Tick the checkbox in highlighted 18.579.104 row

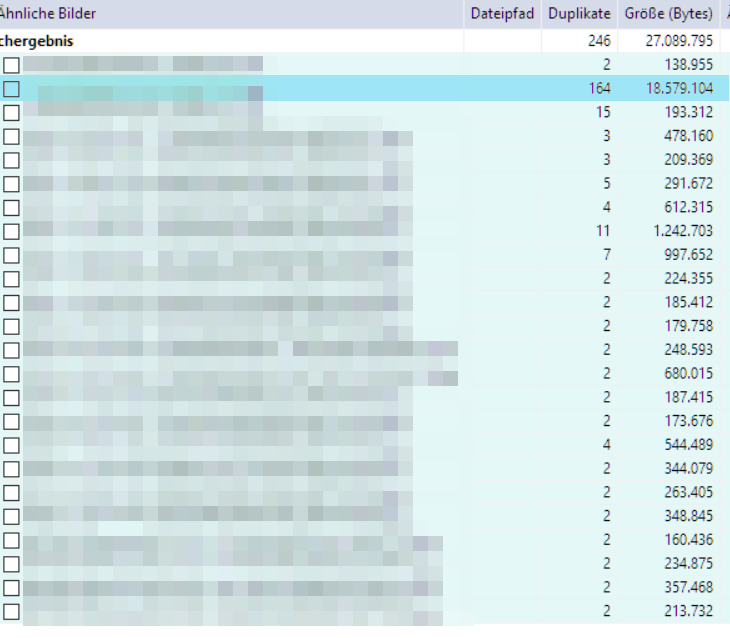(11, 89)
